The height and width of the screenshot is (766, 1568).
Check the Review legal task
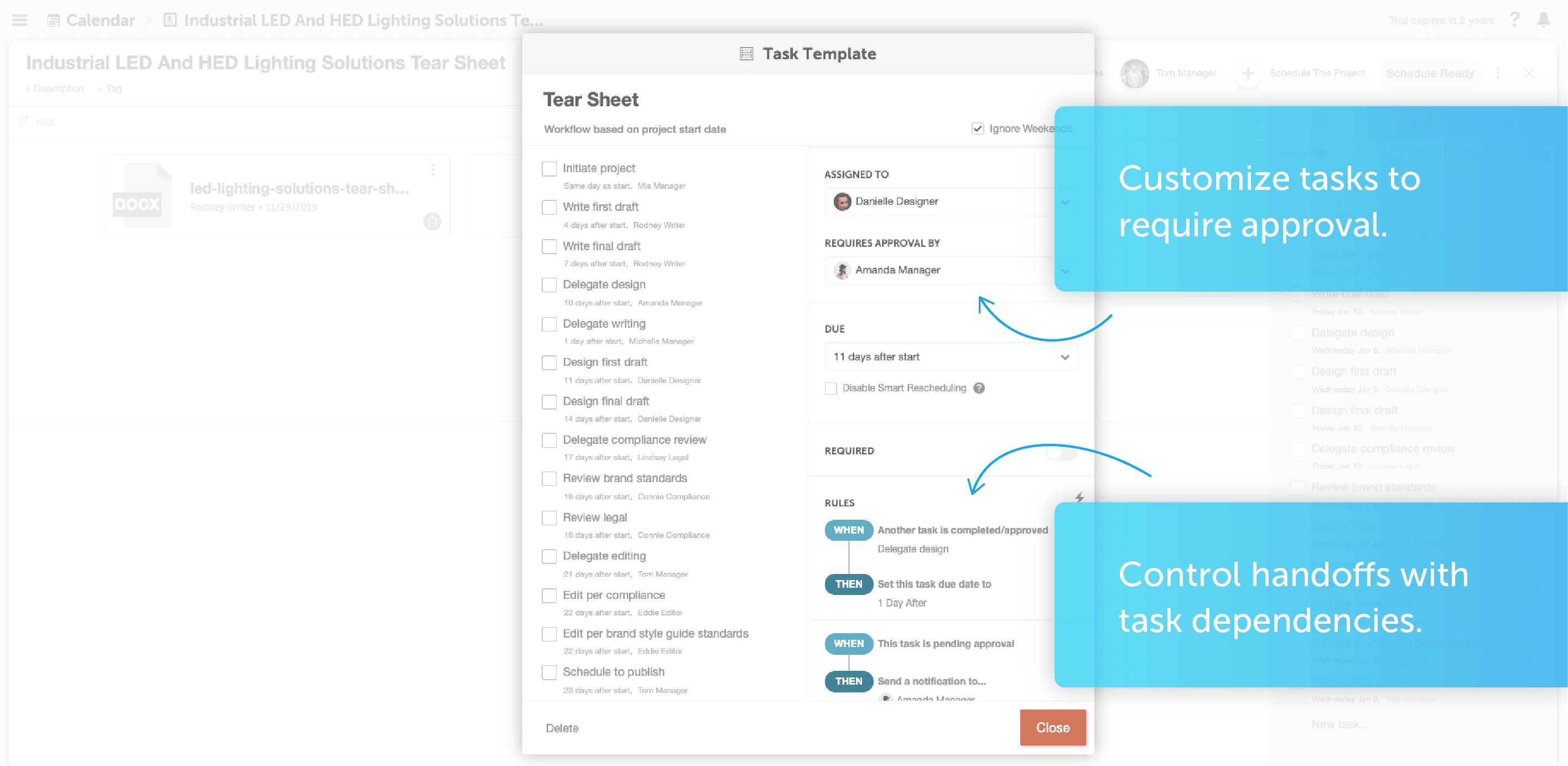click(549, 517)
